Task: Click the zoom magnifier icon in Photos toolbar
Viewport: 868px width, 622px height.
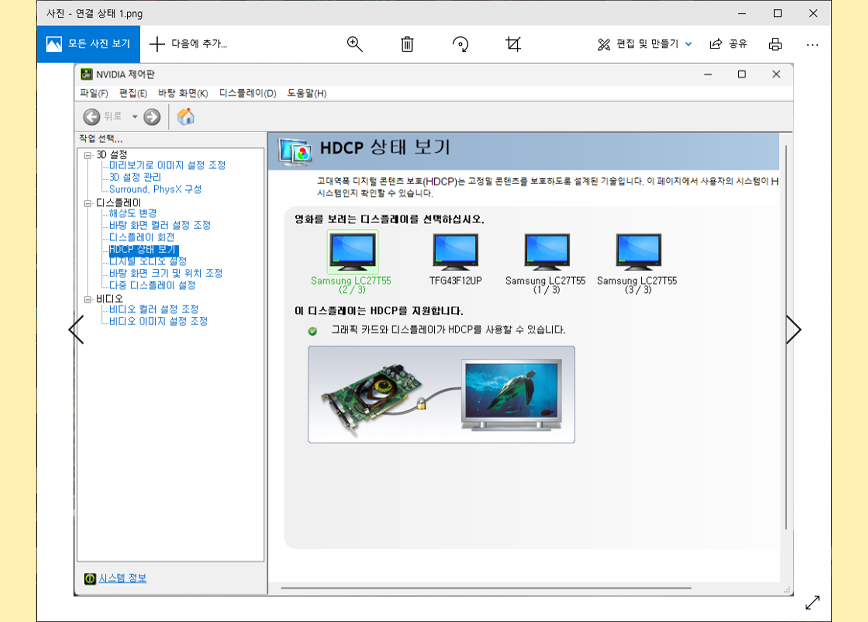Action: coord(354,44)
